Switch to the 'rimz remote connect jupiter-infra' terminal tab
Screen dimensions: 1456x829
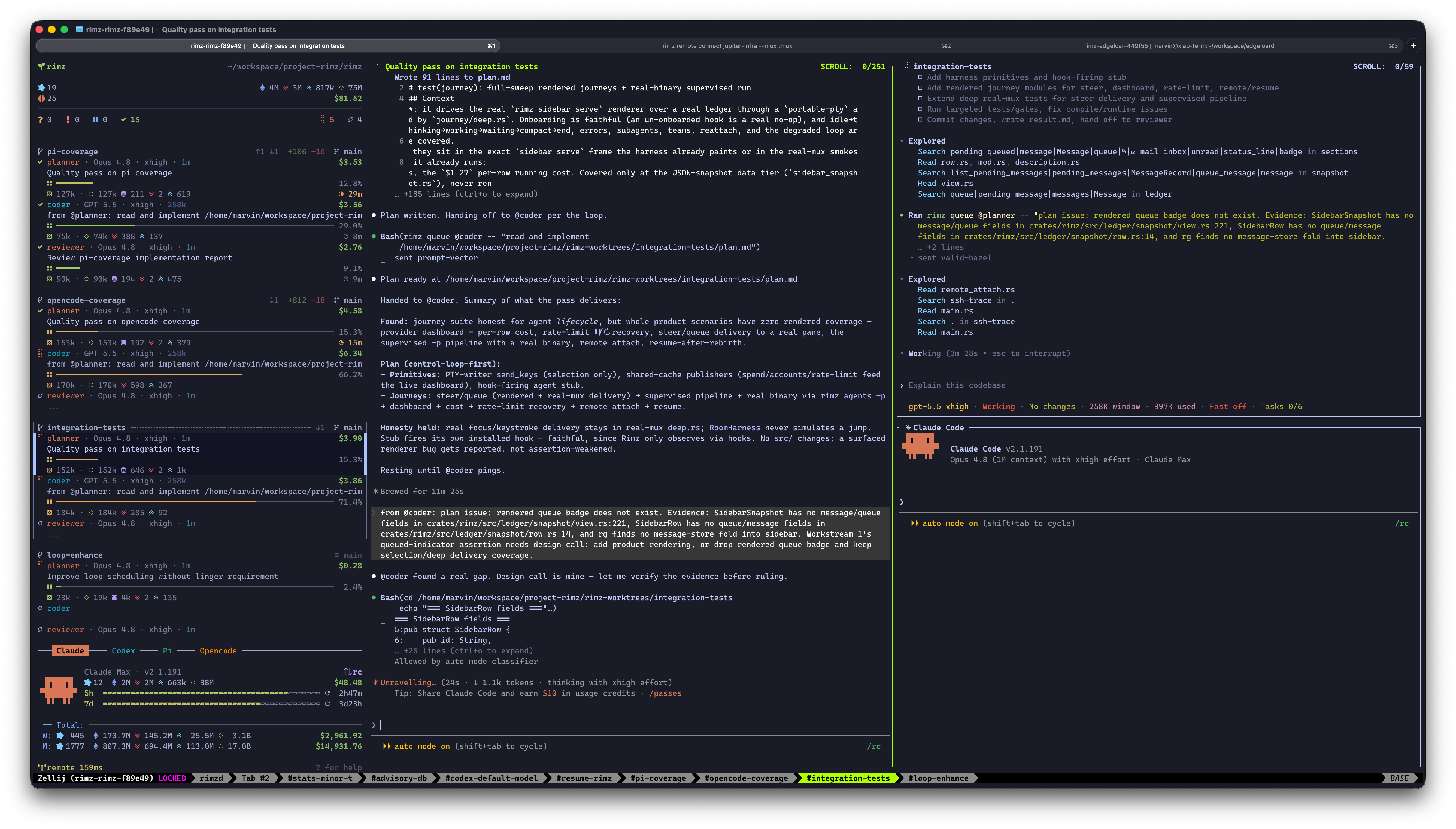(x=727, y=45)
